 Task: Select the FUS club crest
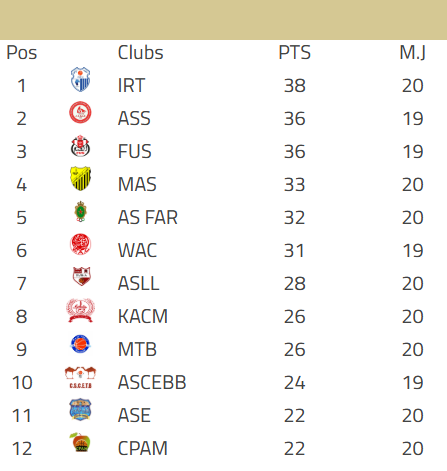click(x=80, y=146)
